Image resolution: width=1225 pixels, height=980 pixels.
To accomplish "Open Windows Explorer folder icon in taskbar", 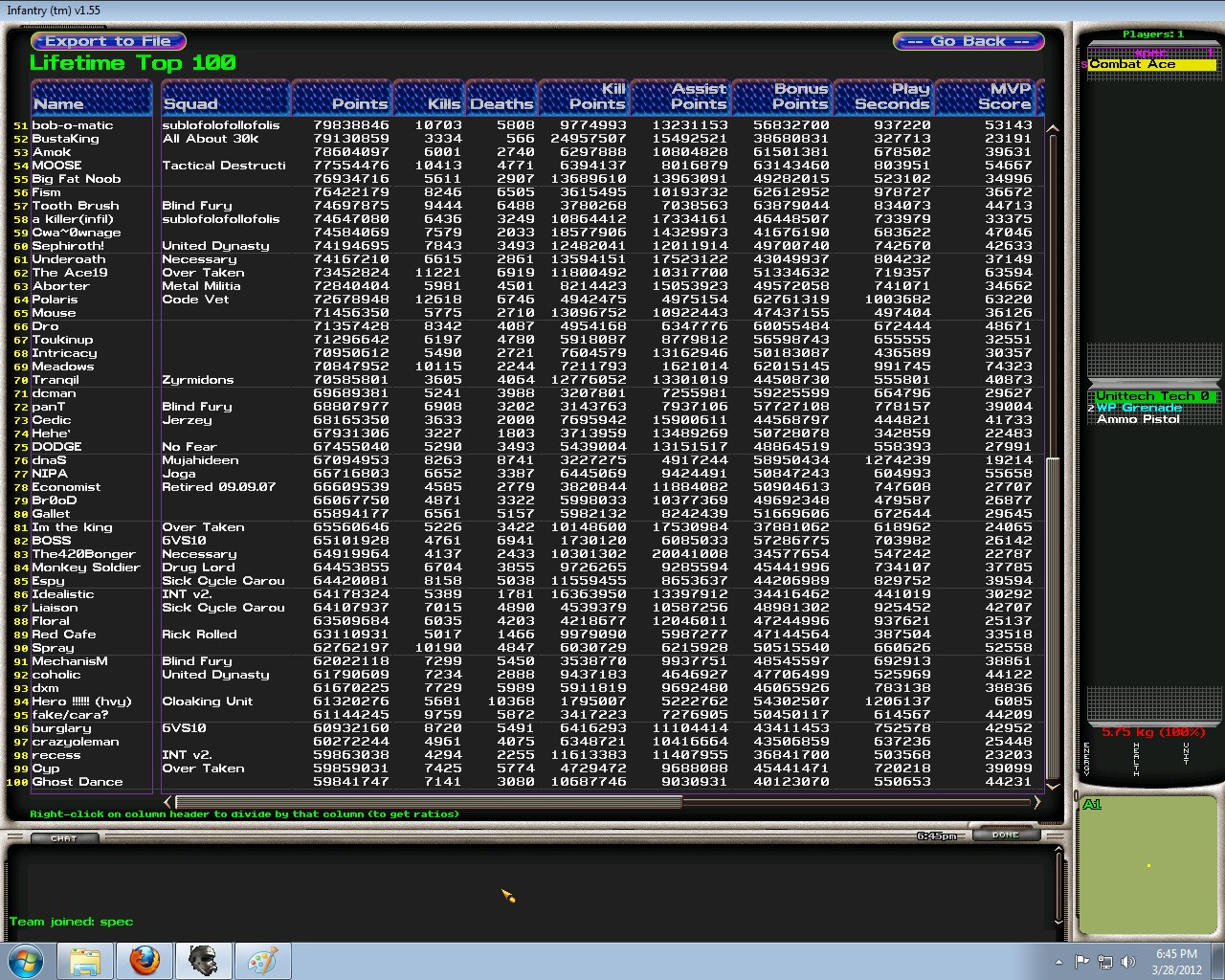I will 85,960.
